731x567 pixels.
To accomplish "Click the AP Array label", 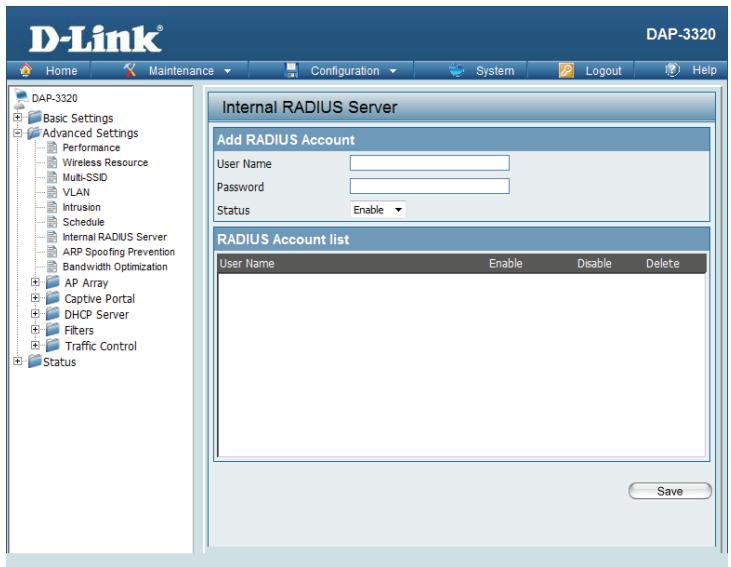I will coord(86,283).
